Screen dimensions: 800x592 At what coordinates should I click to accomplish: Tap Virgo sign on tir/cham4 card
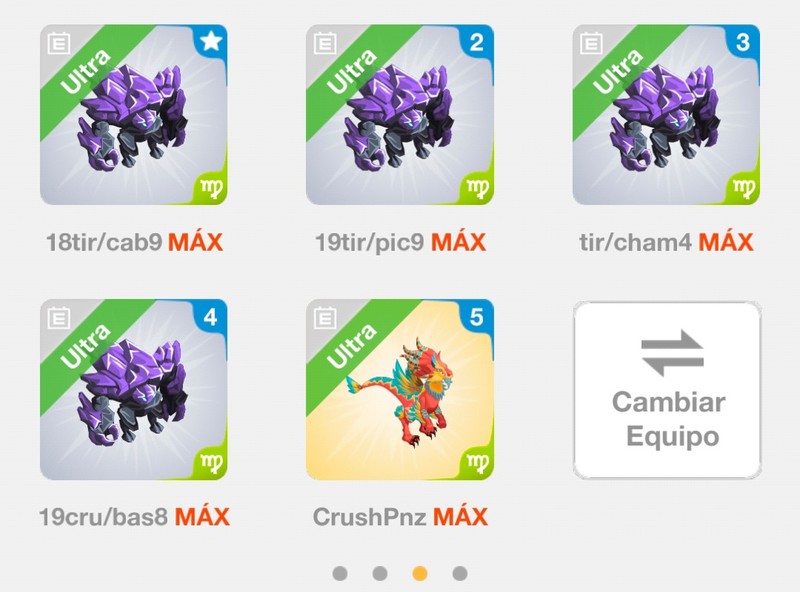coord(744,188)
